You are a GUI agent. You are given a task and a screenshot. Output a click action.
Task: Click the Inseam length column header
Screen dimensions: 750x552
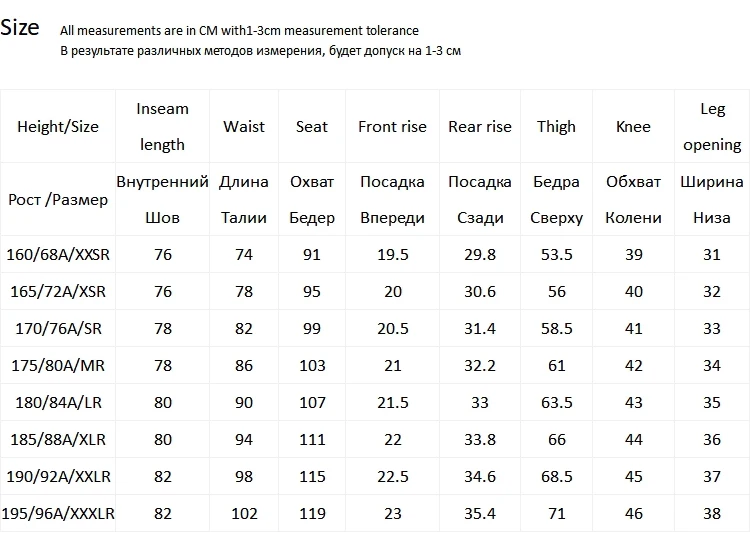pyautogui.click(x=162, y=126)
